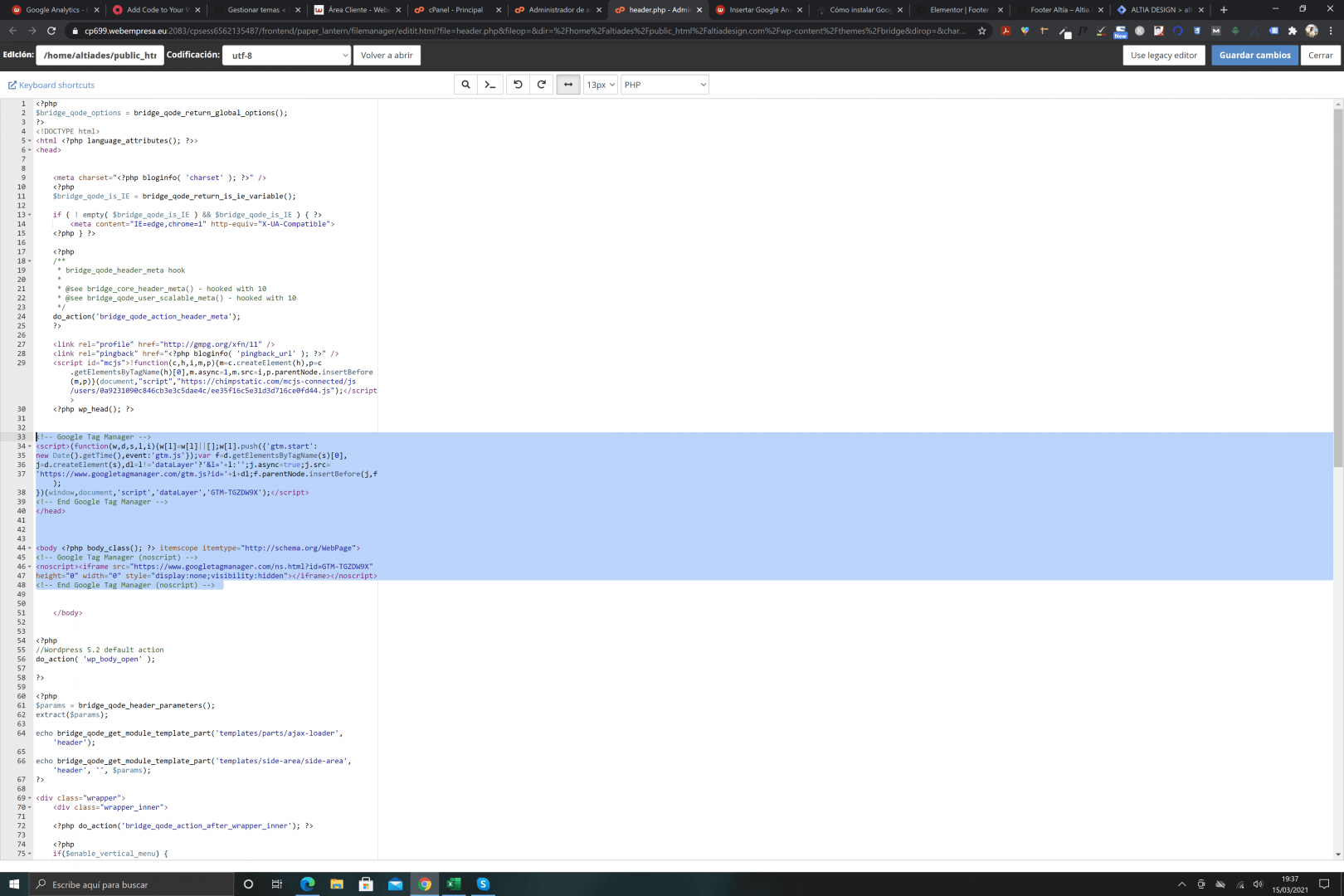Close the header.php browser tab
1344x896 pixels.
[699, 10]
